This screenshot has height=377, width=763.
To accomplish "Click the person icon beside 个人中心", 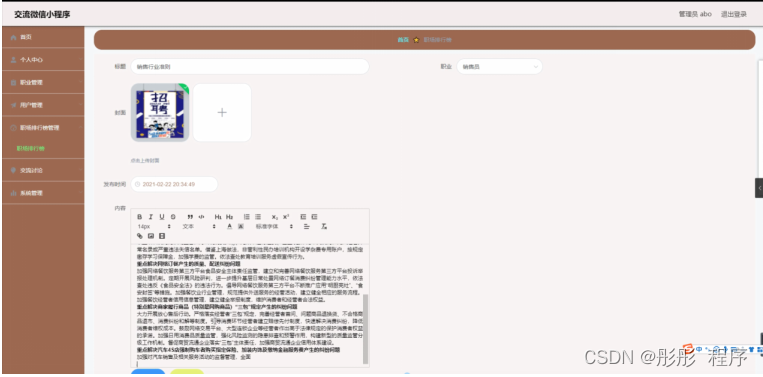I will coord(13,60).
